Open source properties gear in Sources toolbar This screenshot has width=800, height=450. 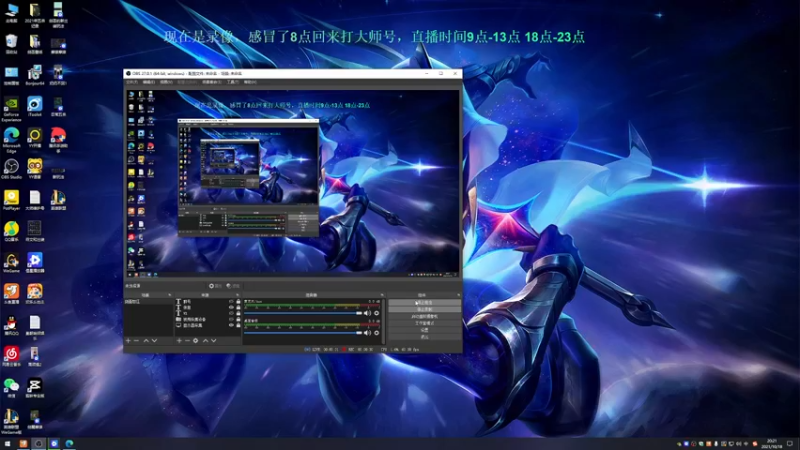195,340
